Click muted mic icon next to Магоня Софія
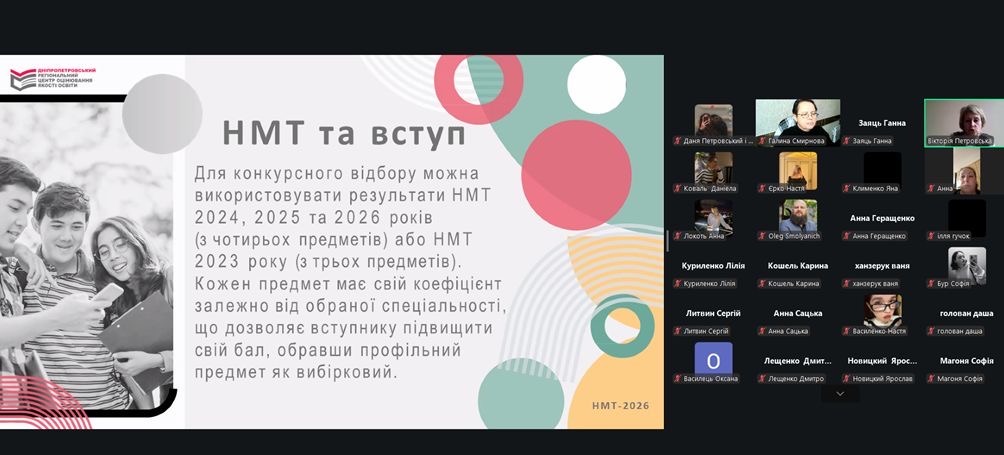 [931, 379]
